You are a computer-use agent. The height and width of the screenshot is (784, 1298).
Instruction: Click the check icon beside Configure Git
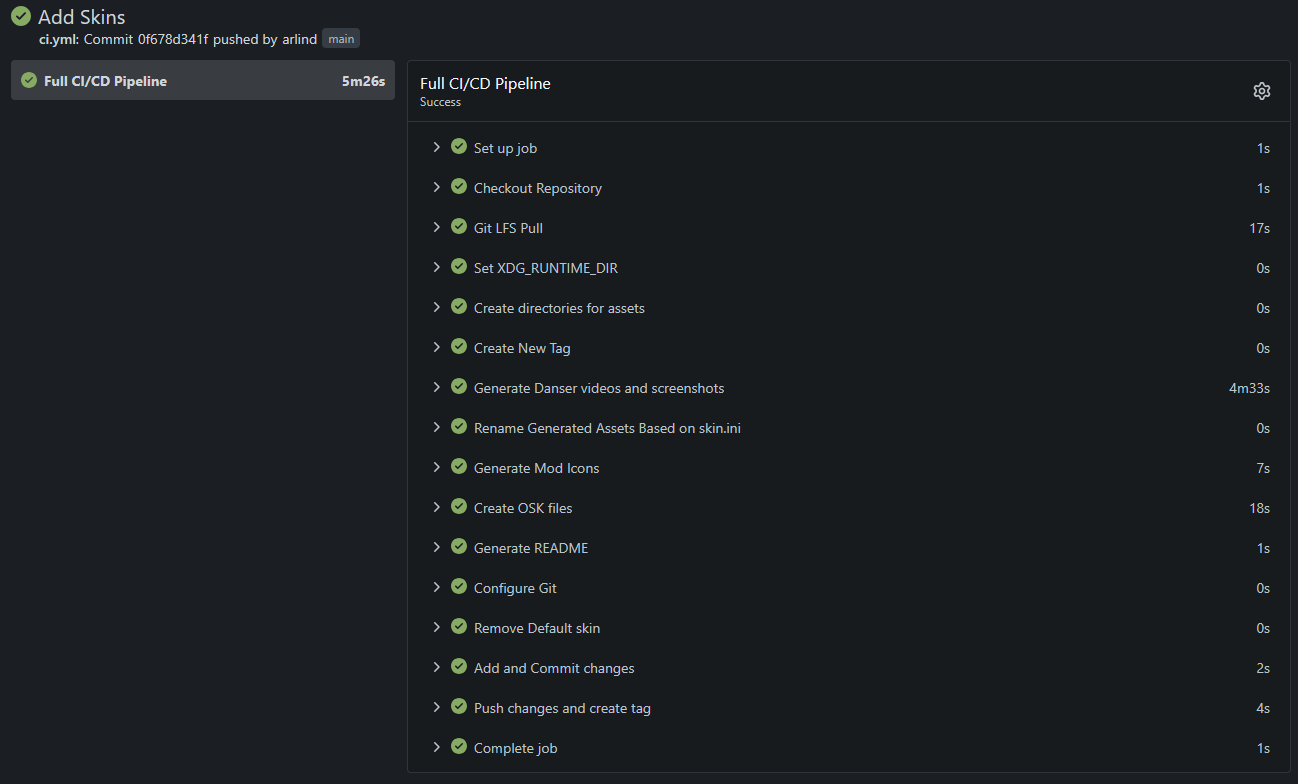[459, 587]
